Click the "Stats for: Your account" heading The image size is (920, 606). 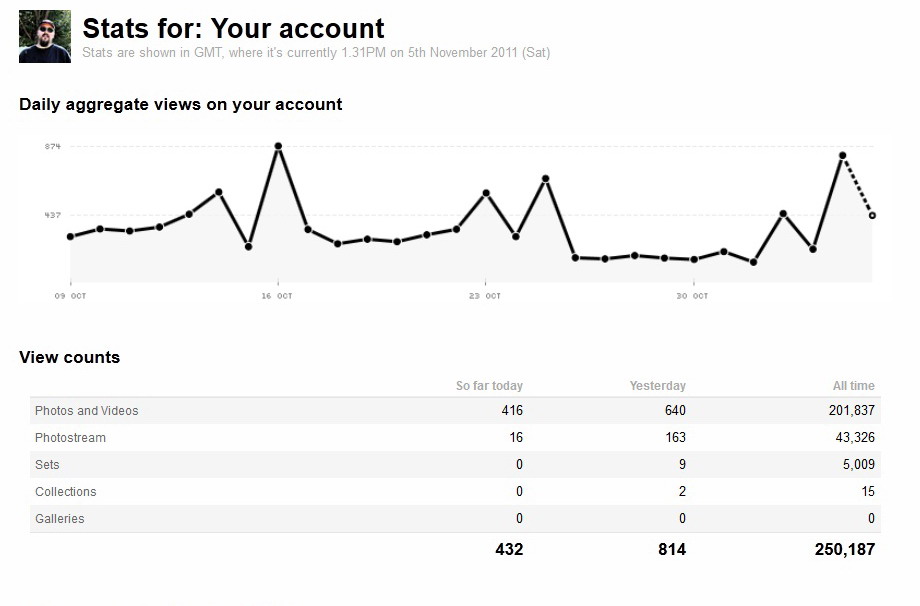point(233,28)
